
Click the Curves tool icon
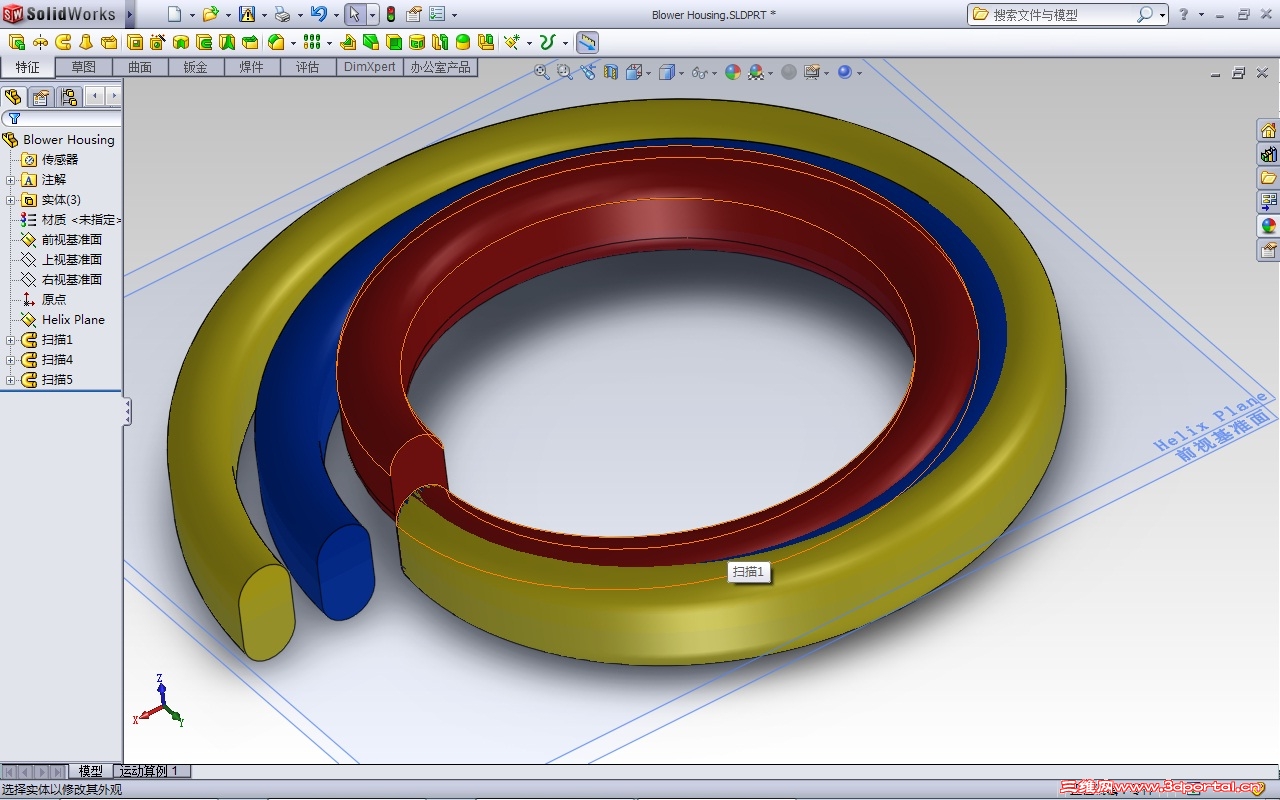[547, 42]
